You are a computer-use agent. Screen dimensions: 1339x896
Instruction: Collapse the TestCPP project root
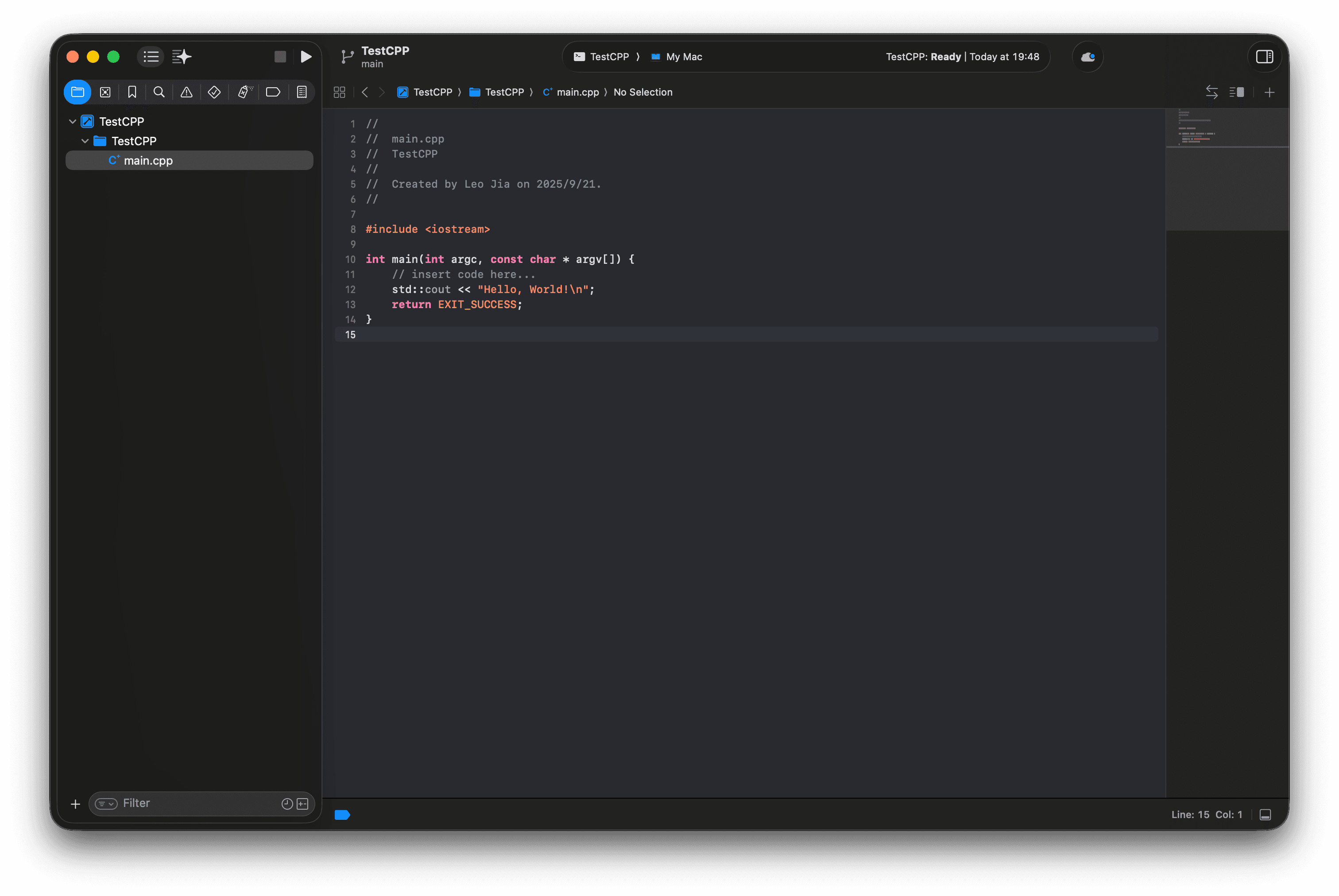[73, 122]
